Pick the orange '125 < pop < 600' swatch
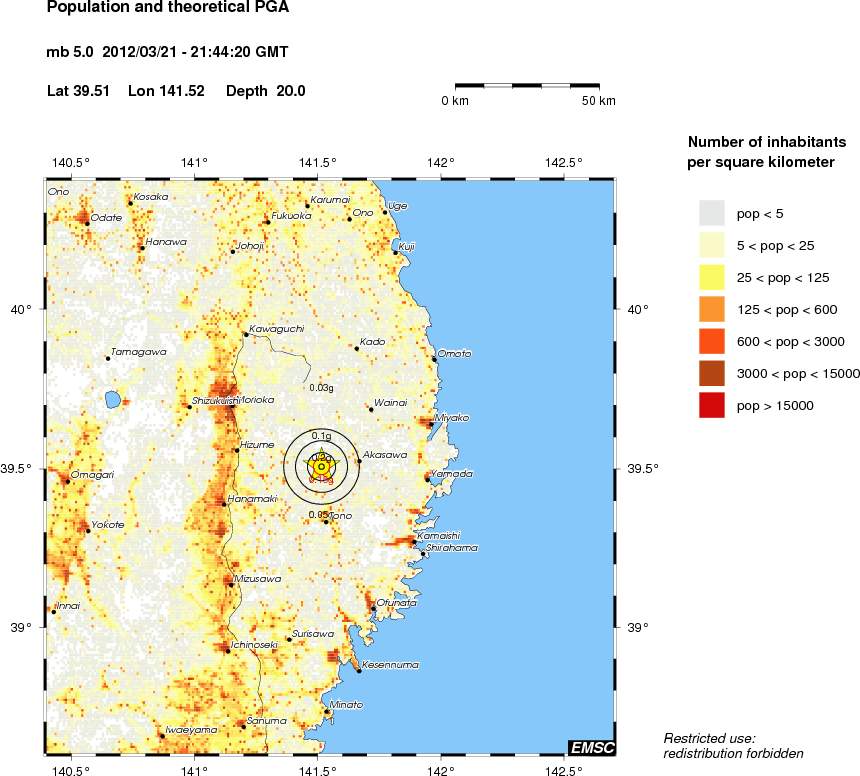The height and width of the screenshot is (776, 860). click(x=711, y=309)
